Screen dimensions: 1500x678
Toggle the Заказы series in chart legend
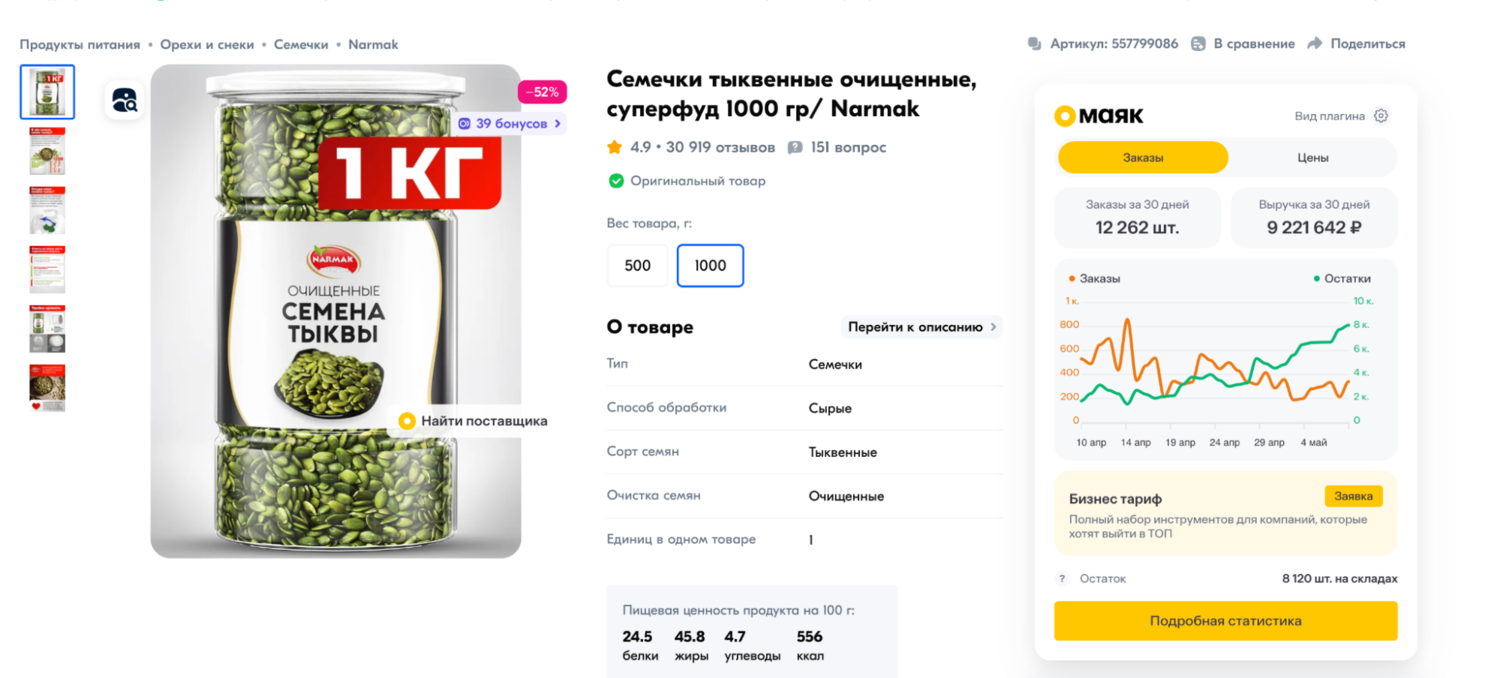click(1095, 279)
